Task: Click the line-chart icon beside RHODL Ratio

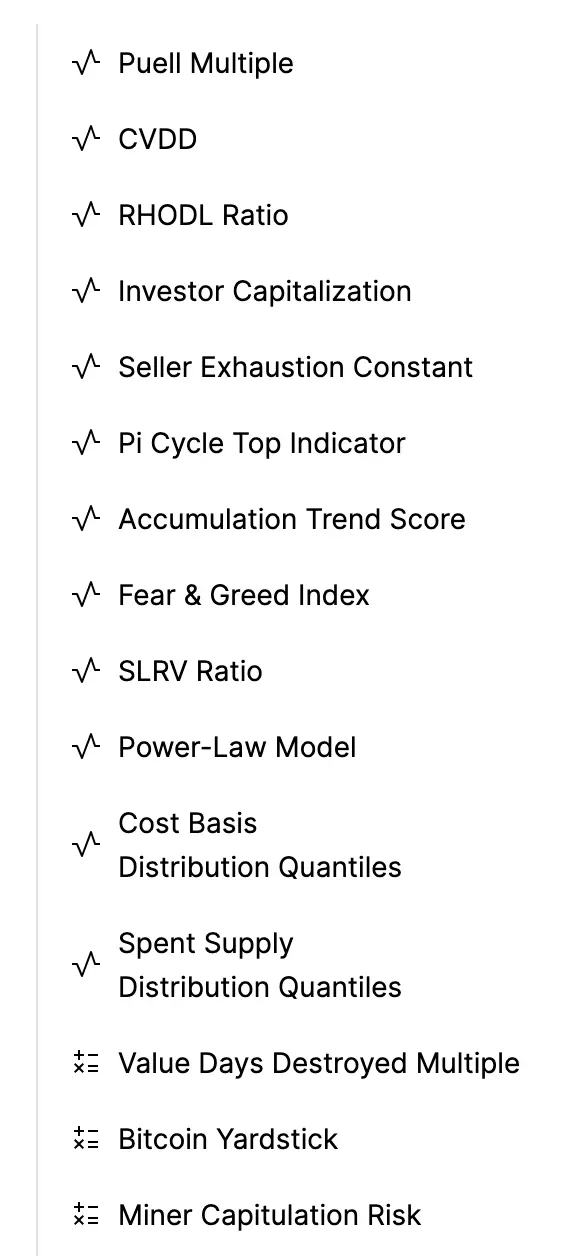Action: 87,215
